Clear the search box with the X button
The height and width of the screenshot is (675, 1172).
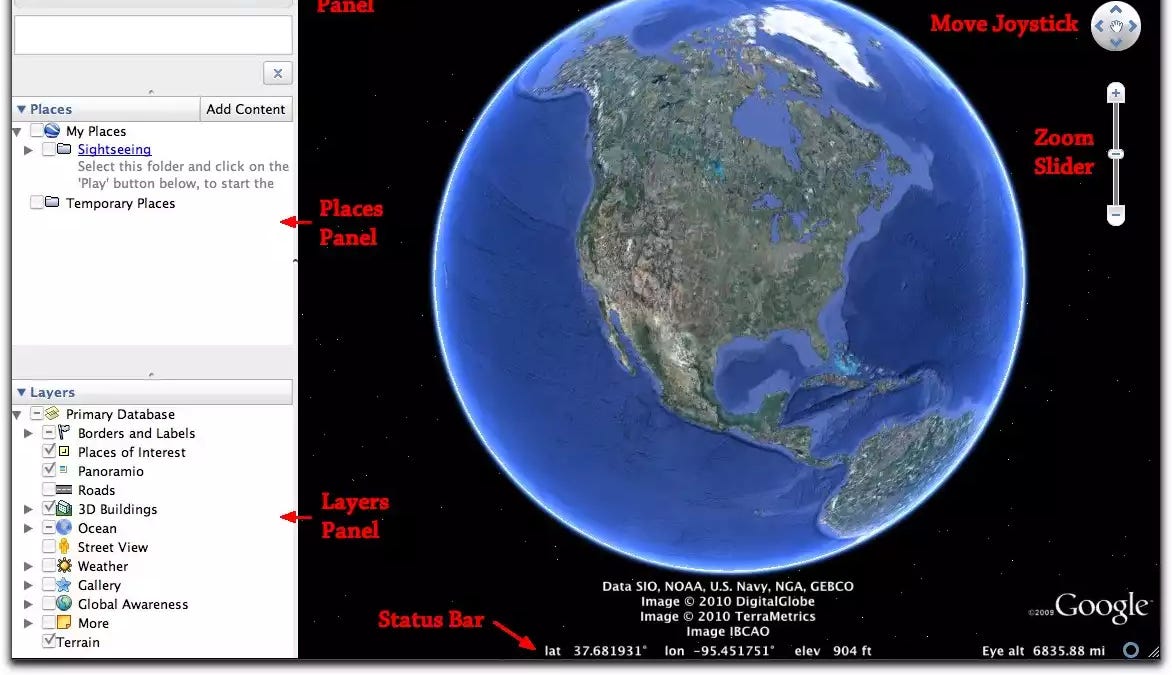277,72
